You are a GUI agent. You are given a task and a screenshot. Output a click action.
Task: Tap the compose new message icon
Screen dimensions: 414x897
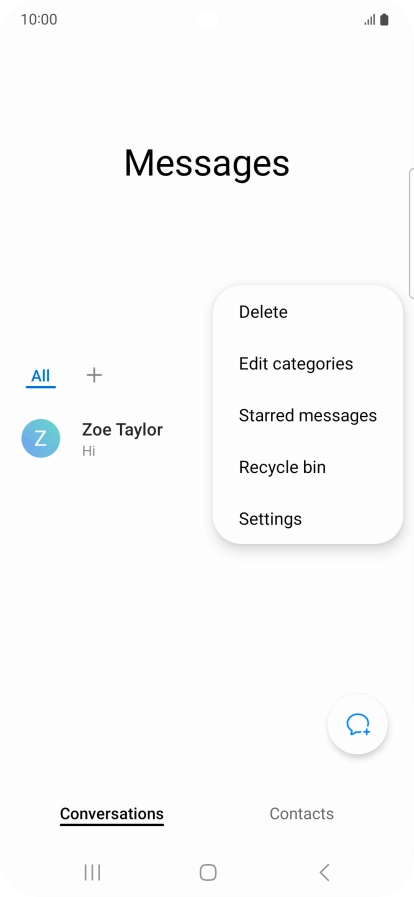coord(357,724)
